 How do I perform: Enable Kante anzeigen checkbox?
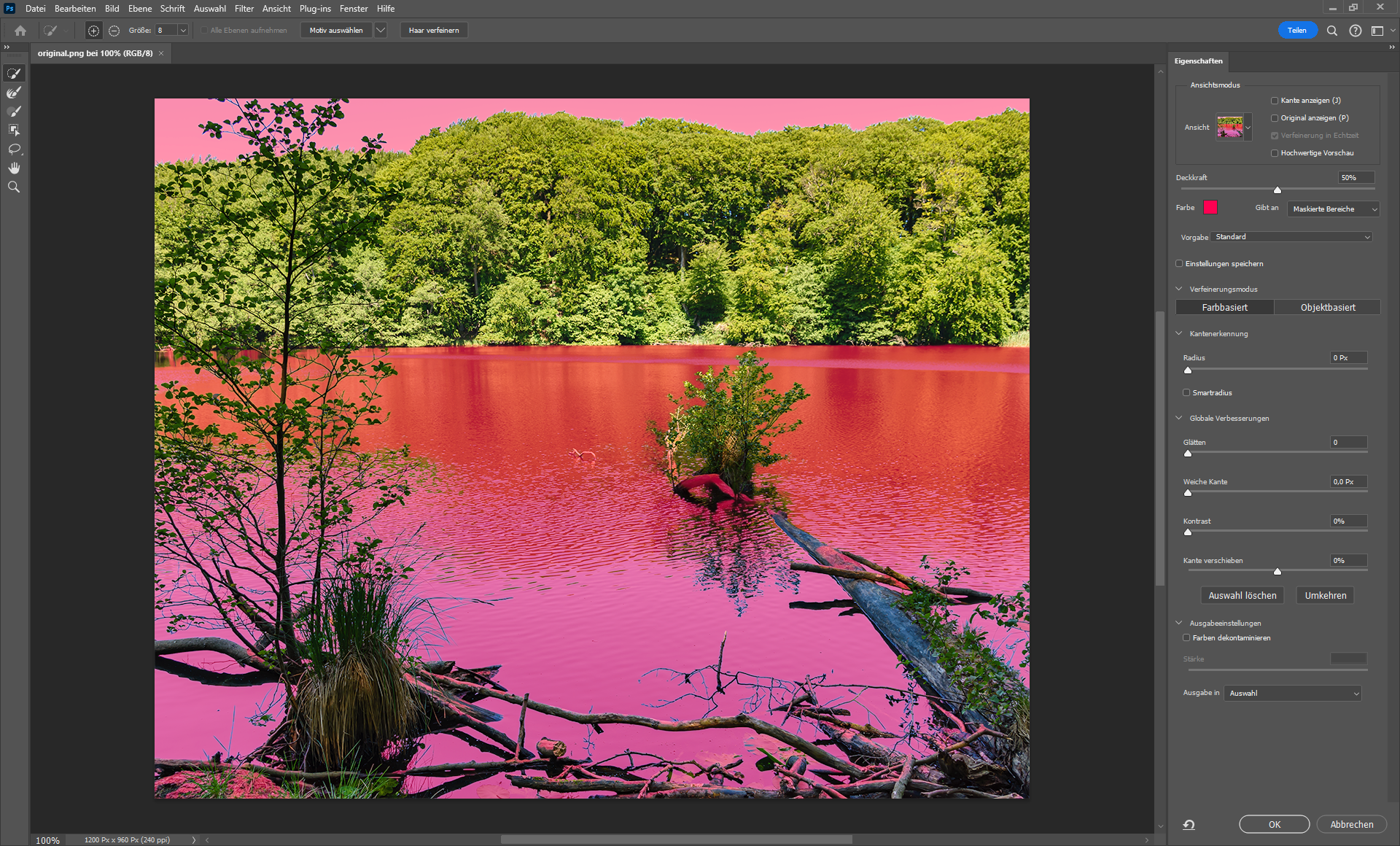(1275, 101)
